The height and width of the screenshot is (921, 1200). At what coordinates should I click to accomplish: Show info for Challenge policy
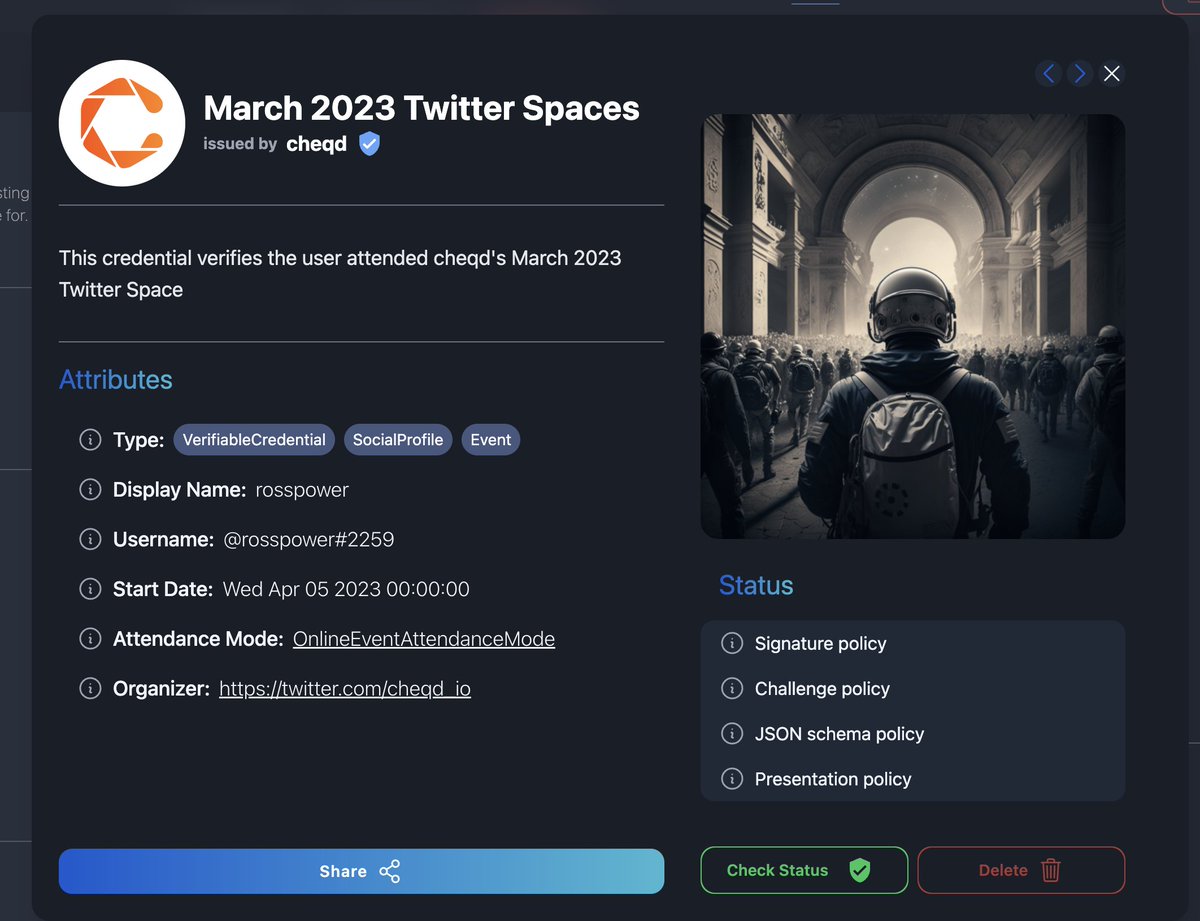click(x=732, y=688)
